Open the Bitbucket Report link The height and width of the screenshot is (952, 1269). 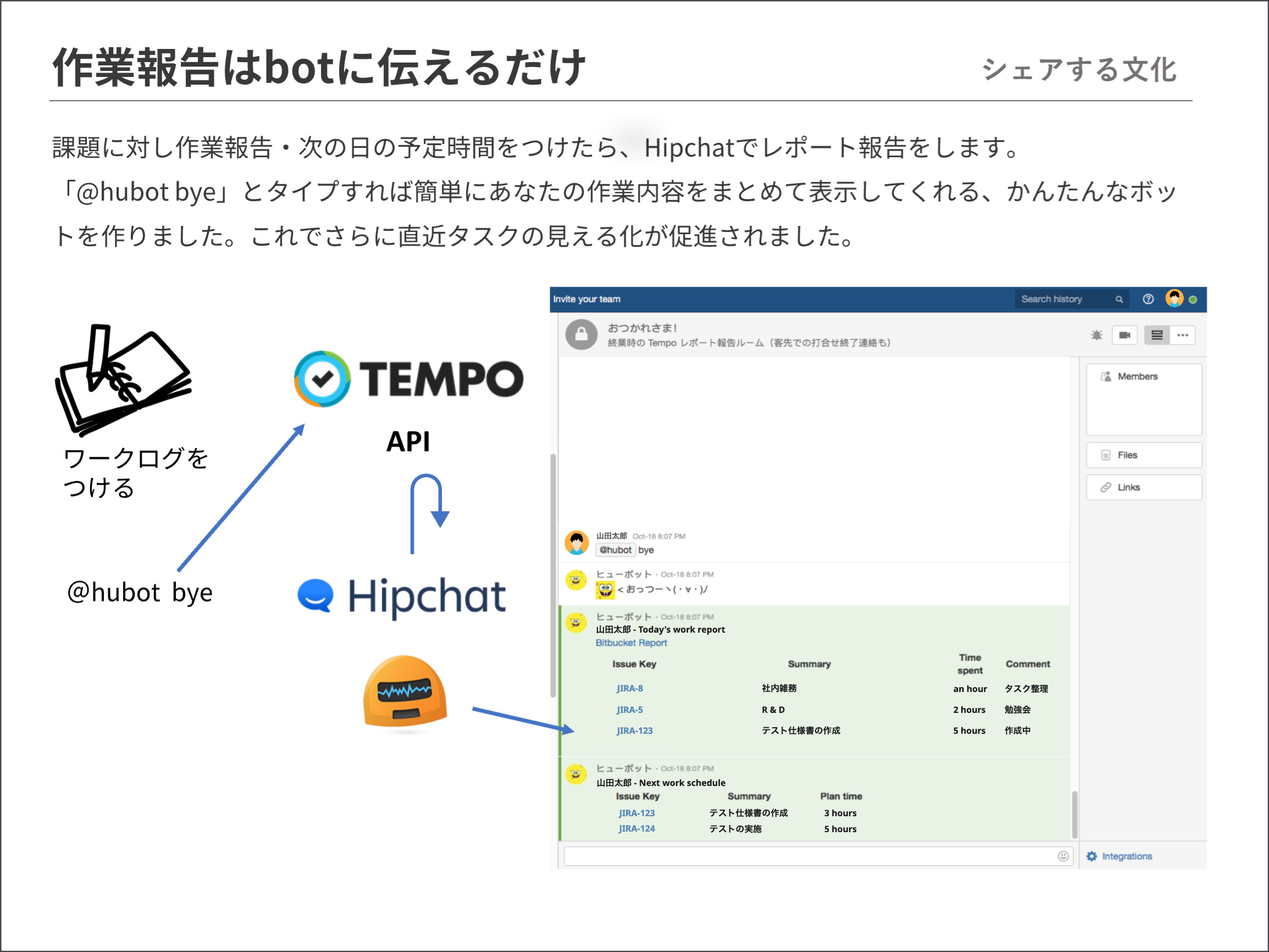(x=631, y=643)
